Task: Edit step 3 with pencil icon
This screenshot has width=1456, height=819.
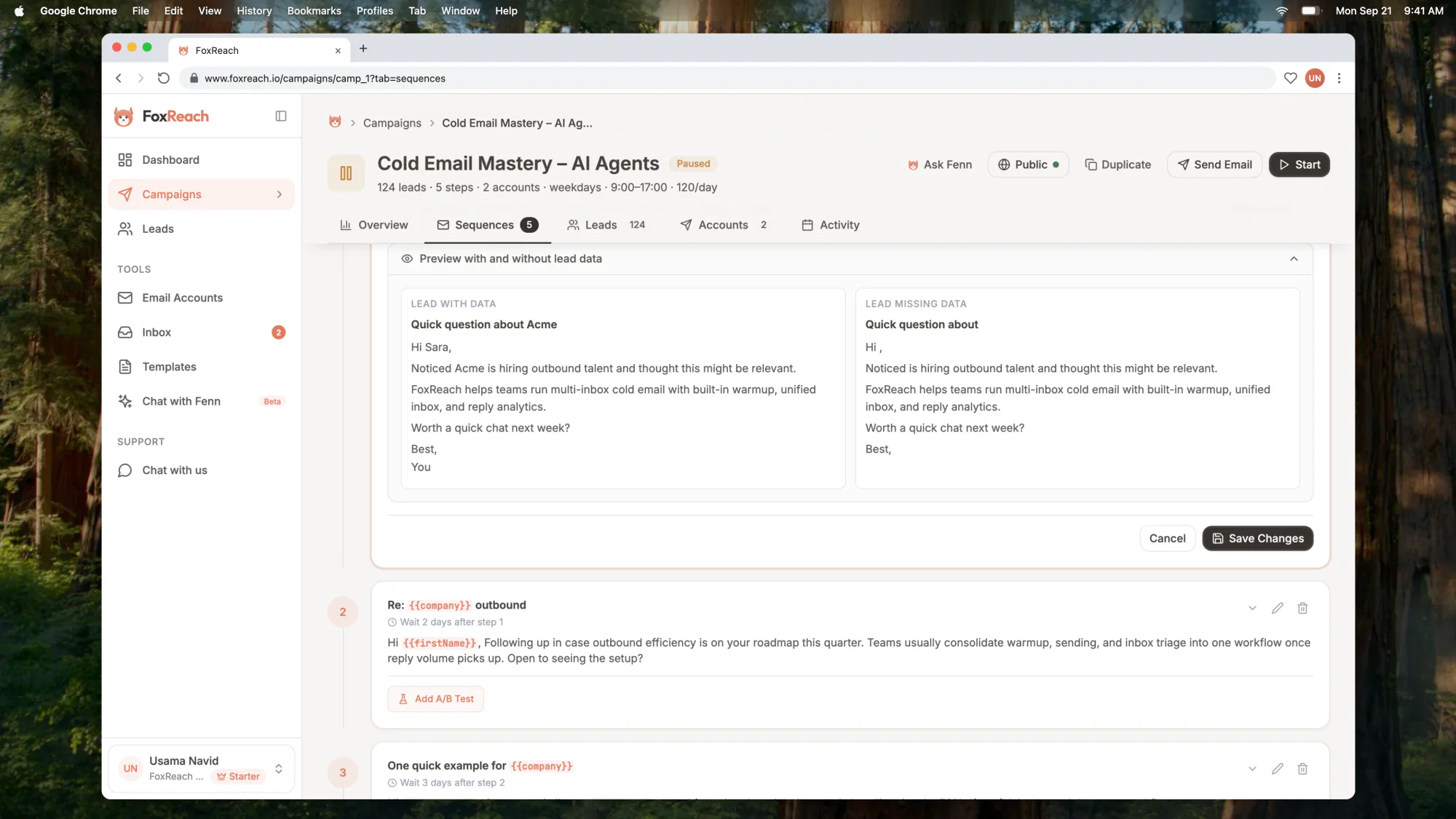Action: pos(1278,769)
